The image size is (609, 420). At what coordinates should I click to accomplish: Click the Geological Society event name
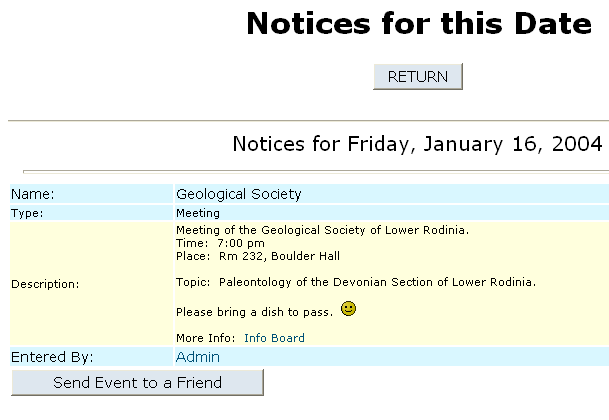pos(238,194)
